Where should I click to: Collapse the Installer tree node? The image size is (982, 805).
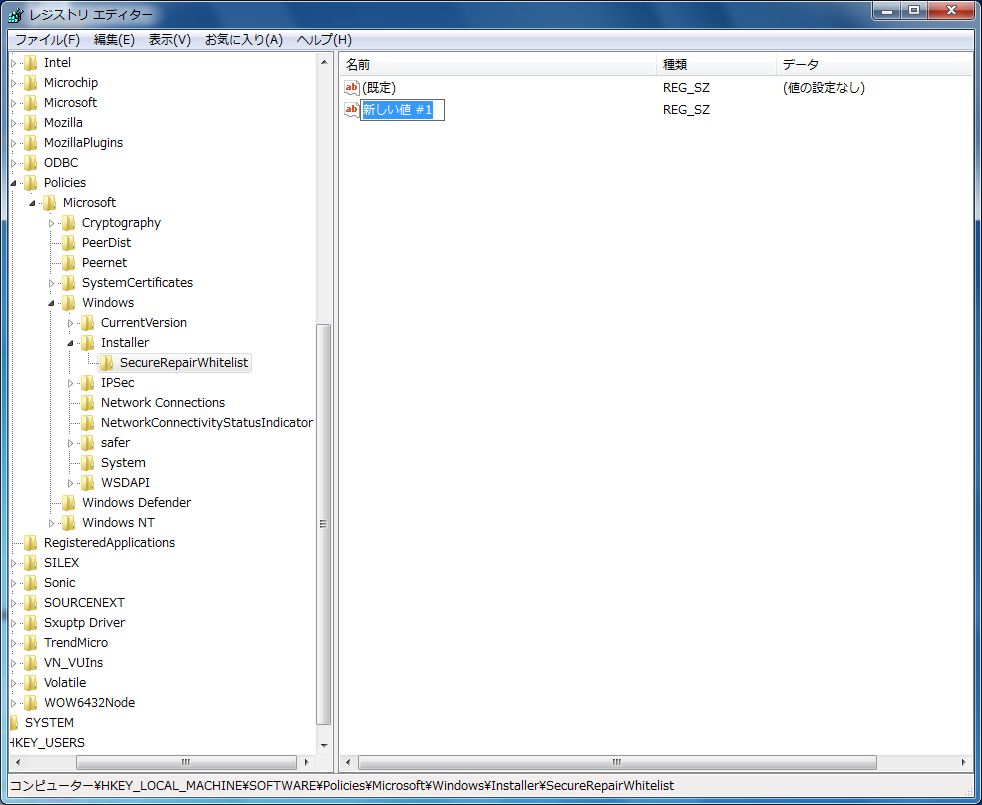[x=71, y=343]
